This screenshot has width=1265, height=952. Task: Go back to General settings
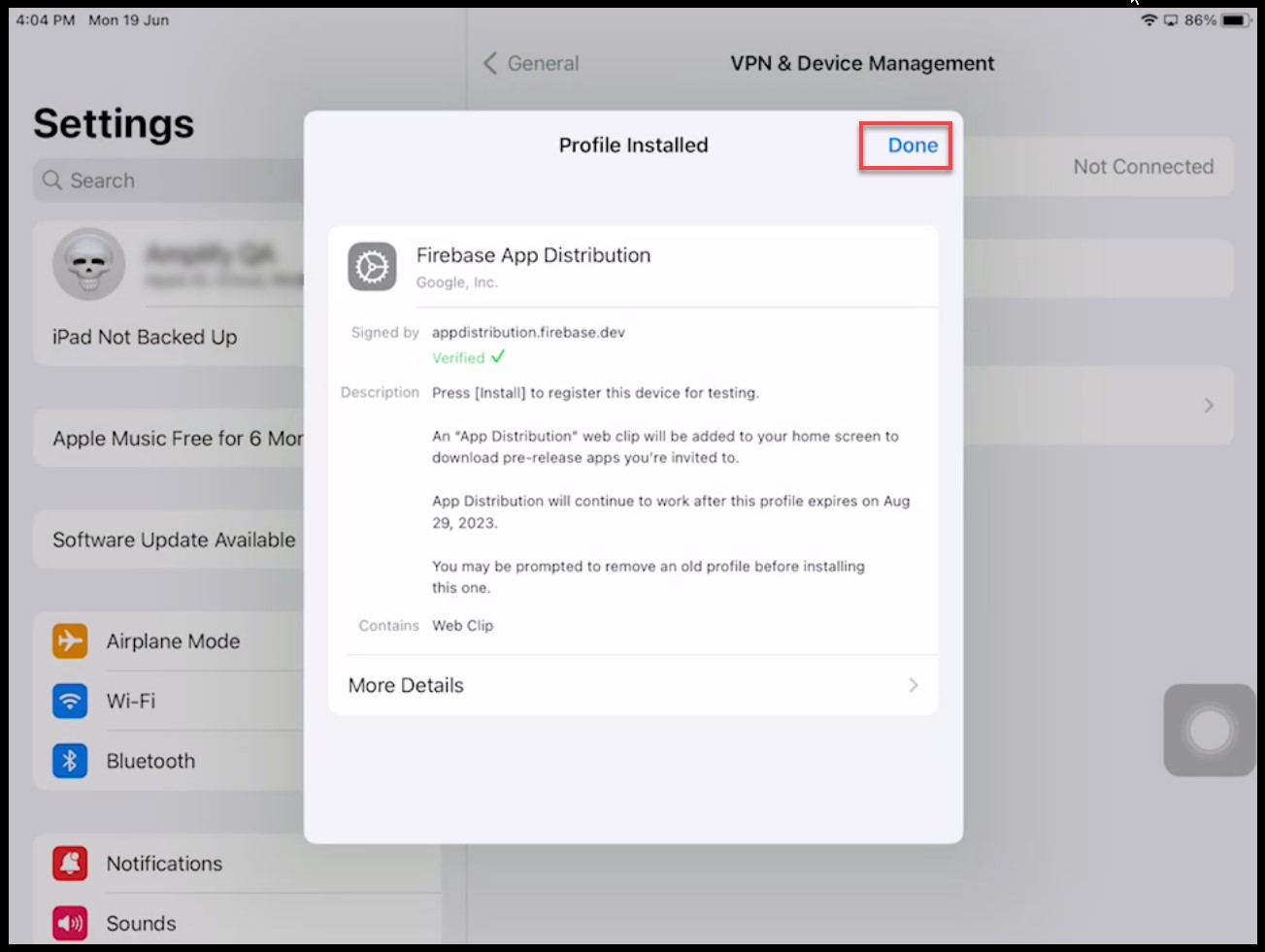pos(531,63)
